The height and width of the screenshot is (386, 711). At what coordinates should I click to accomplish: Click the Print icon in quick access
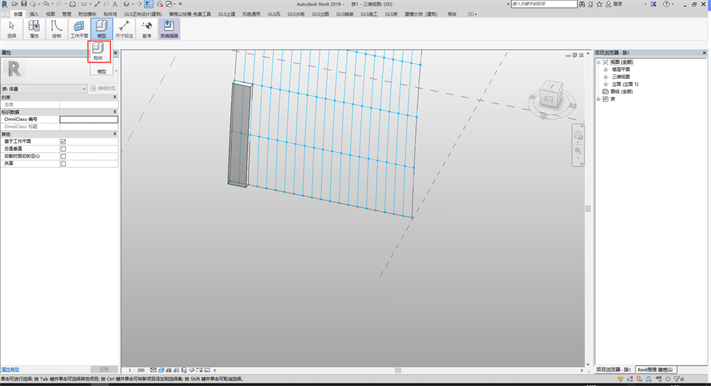pos(72,4)
